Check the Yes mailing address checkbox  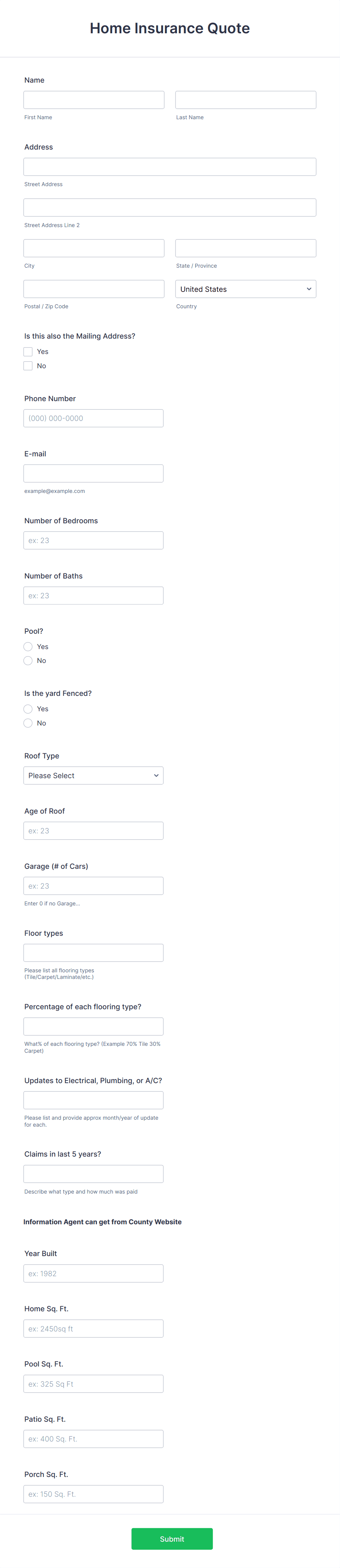[28, 351]
